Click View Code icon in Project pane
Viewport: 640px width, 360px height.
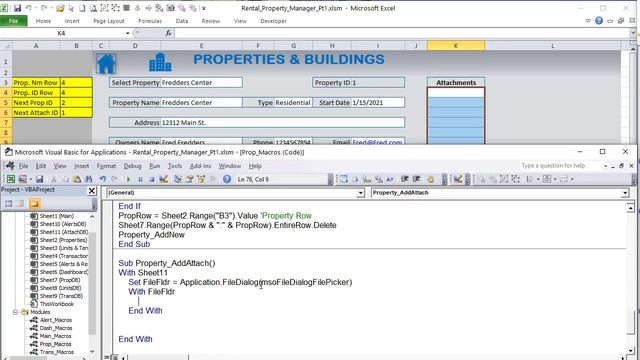pos(9,203)
